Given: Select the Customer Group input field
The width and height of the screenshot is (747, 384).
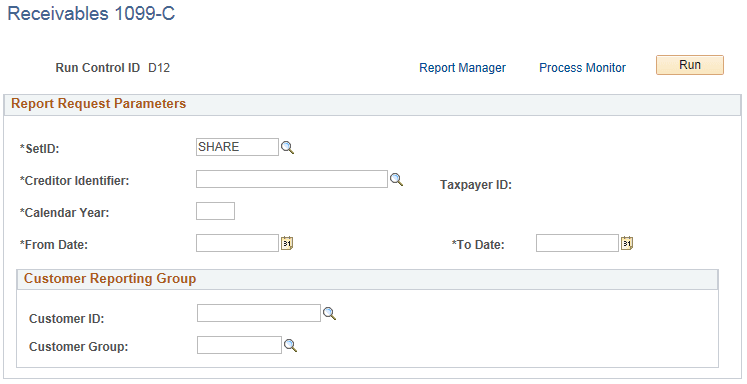Looking at the screenshot, I should (239, 345).
